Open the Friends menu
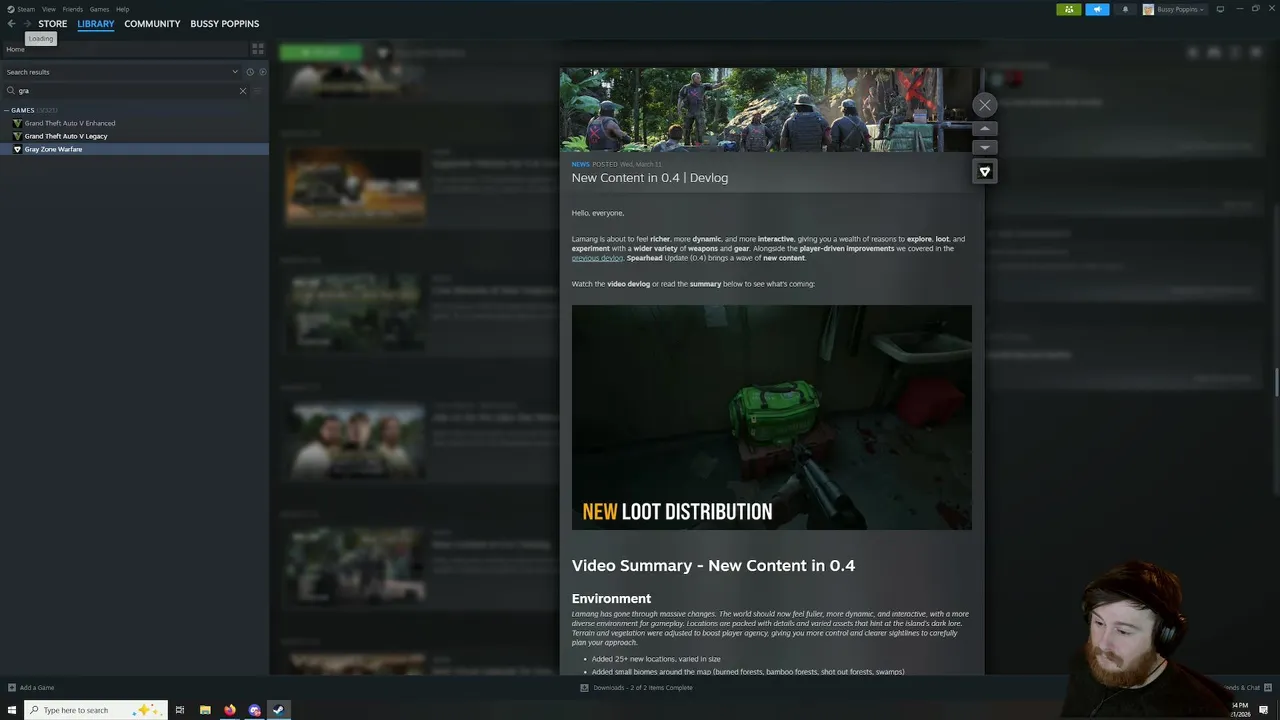 point(73,9)
